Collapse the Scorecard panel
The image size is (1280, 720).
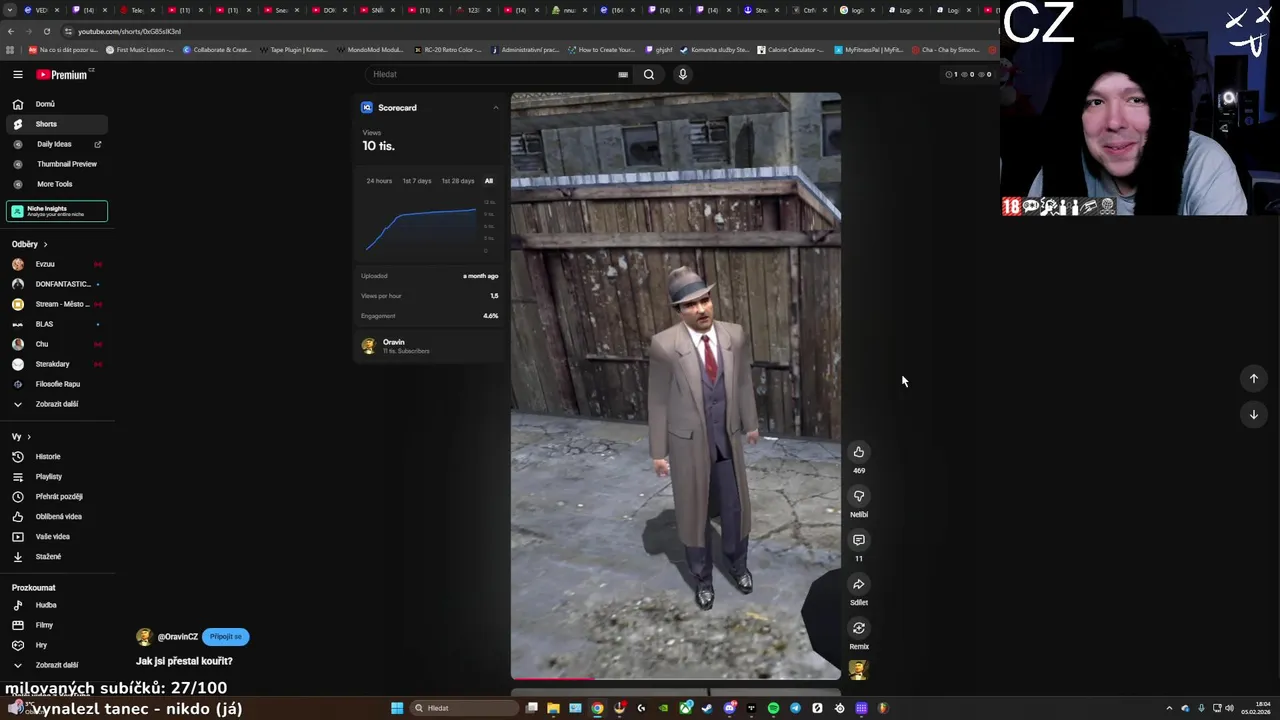(x=495, y=108)
